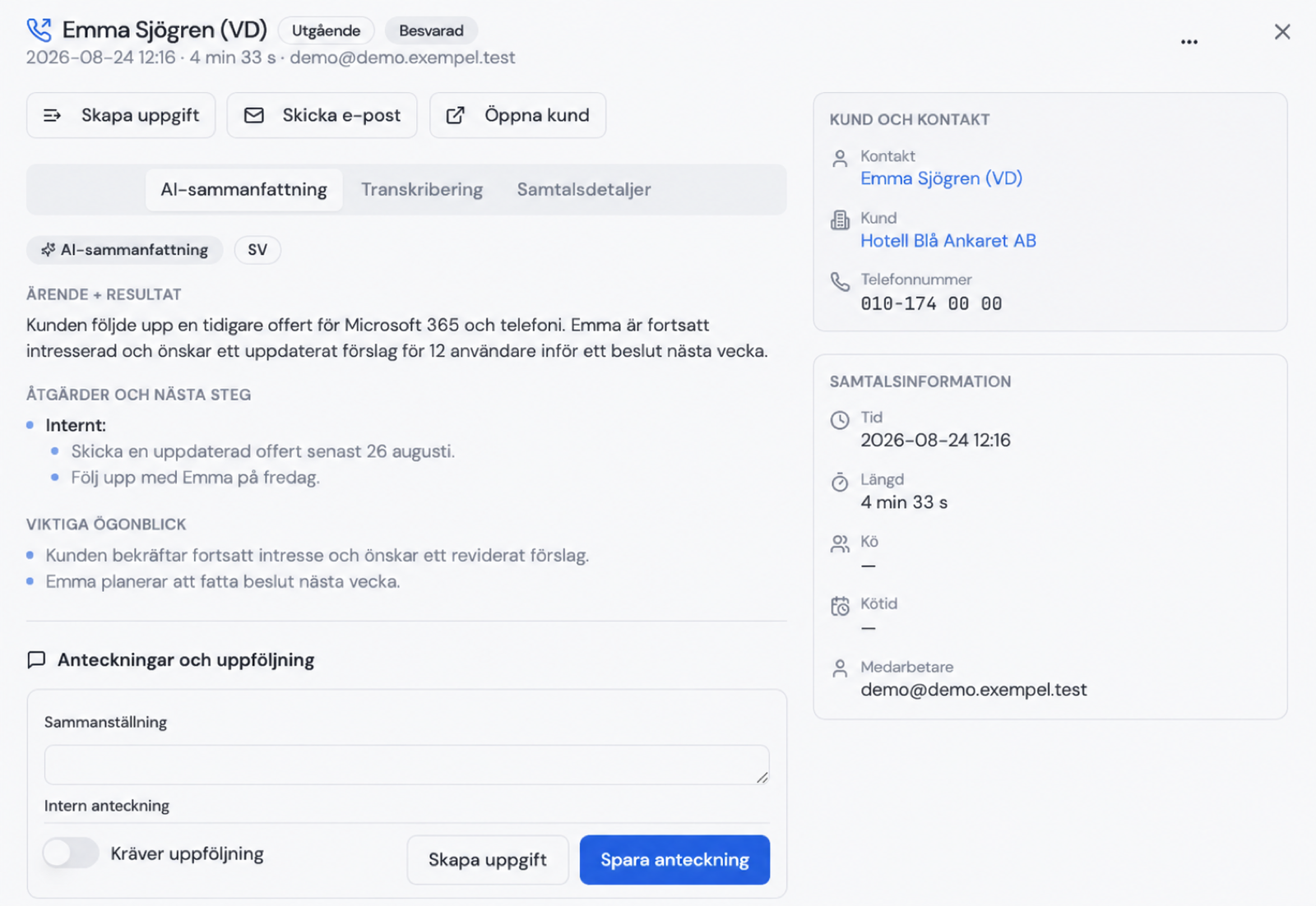Image resolution: width=1316 pixels, height=906 pixels.
Task: Click the calendar-clock icon beside Kötid
Action: pyautogui.click(x=840, y=606)
